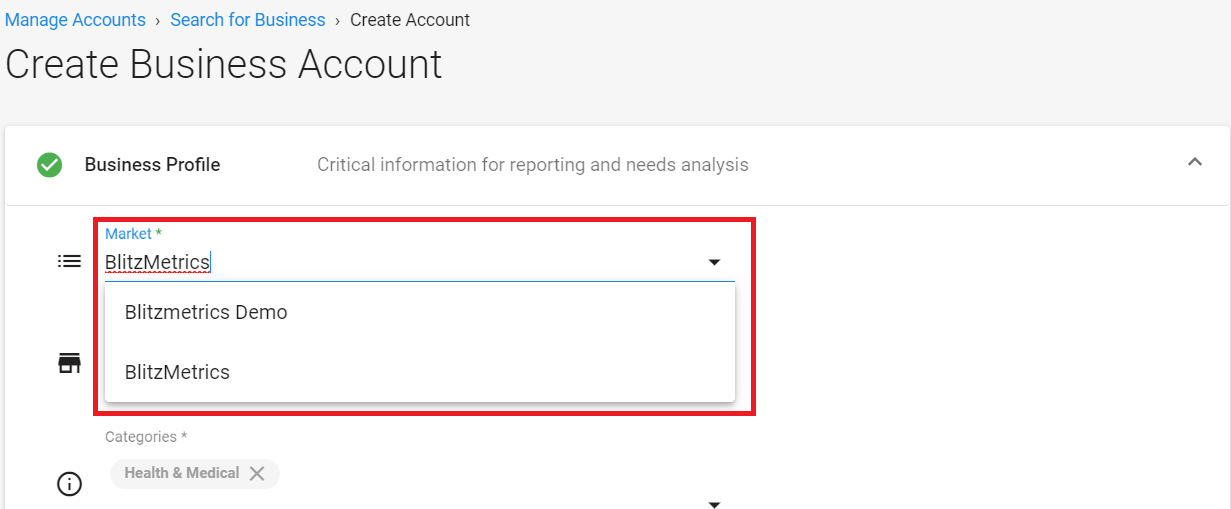Open the Manage Accounts breadcrumb link

(x=75, y=20)
